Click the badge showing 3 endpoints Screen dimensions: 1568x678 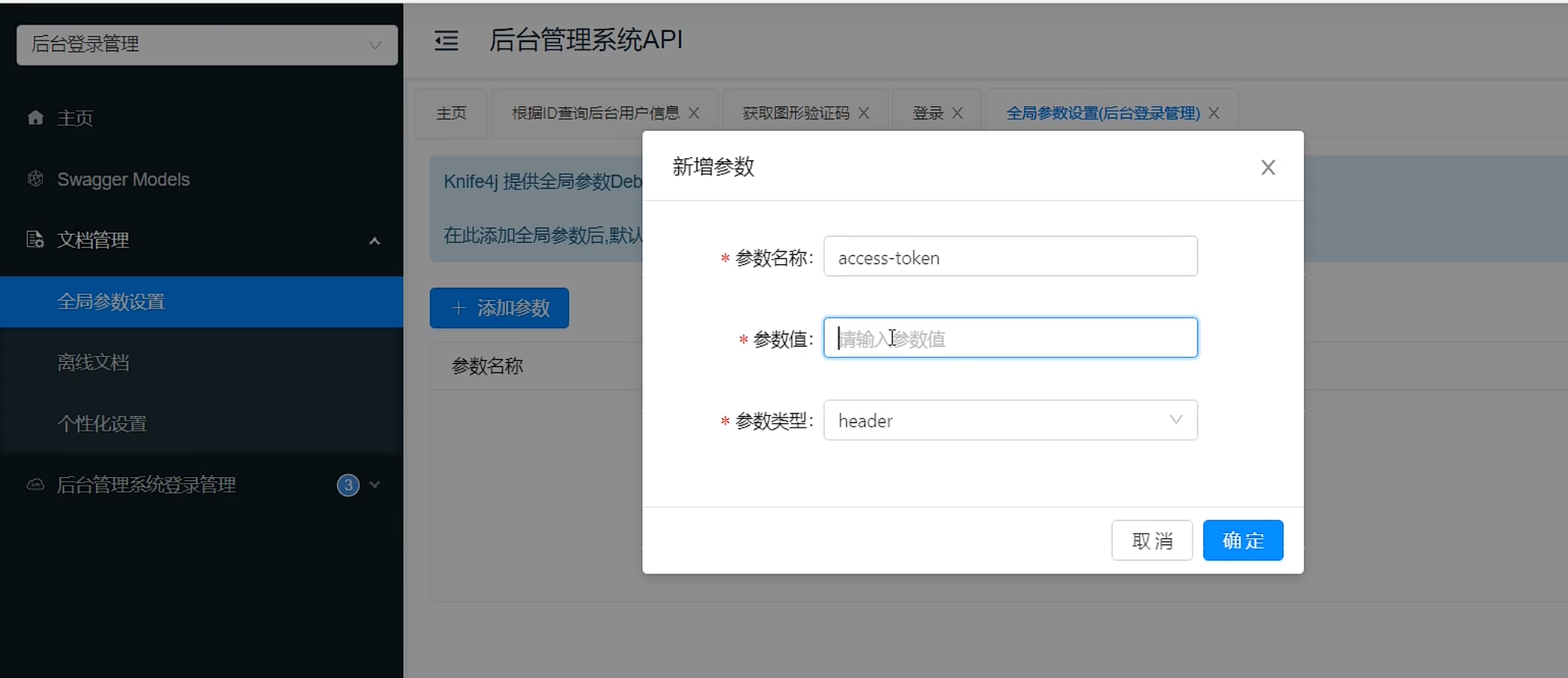(x=348, y=485)
